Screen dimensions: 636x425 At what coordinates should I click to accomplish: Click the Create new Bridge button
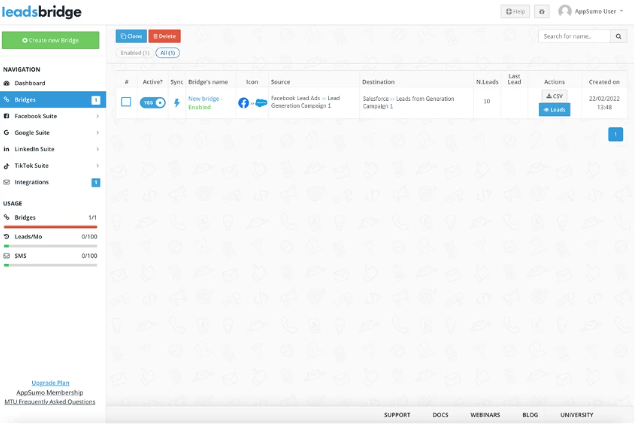coord(51,40)
